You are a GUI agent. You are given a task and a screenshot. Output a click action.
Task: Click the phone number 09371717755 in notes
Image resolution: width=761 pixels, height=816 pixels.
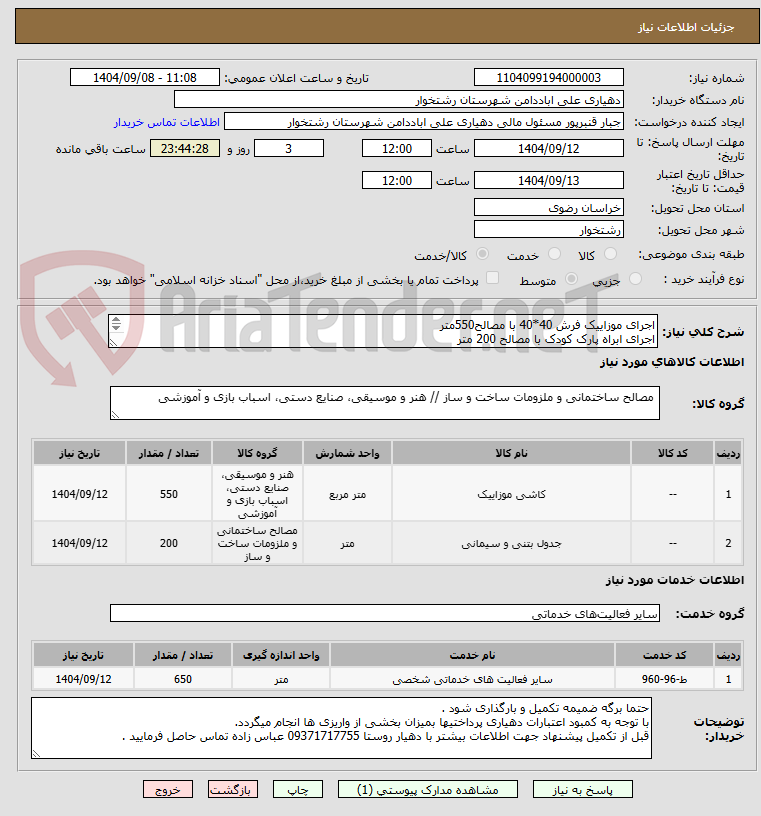point(323,736)
